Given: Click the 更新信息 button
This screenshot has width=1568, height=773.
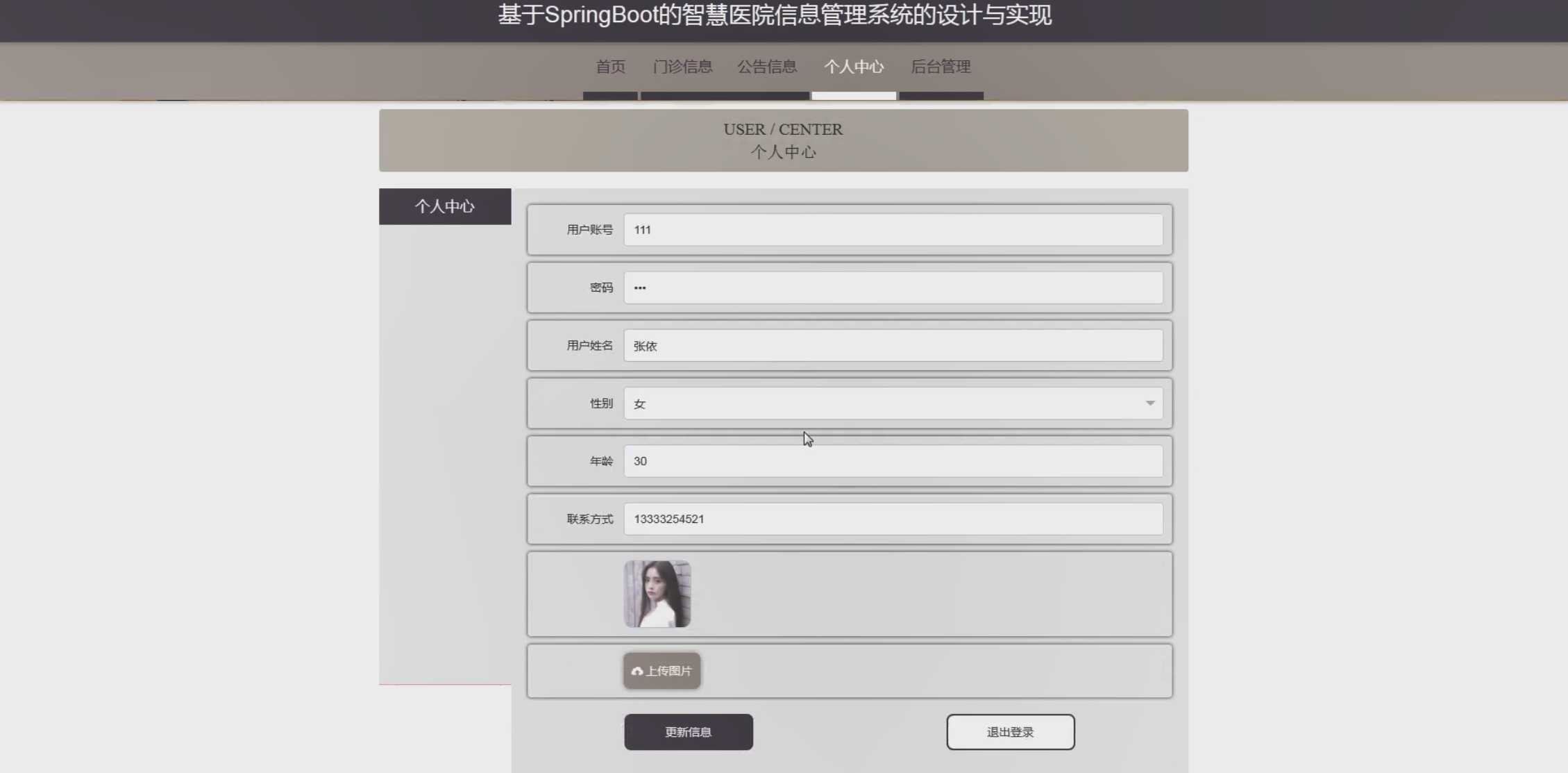Looking at the screenshot, I should pyautogui.click(x=688, y=732).
